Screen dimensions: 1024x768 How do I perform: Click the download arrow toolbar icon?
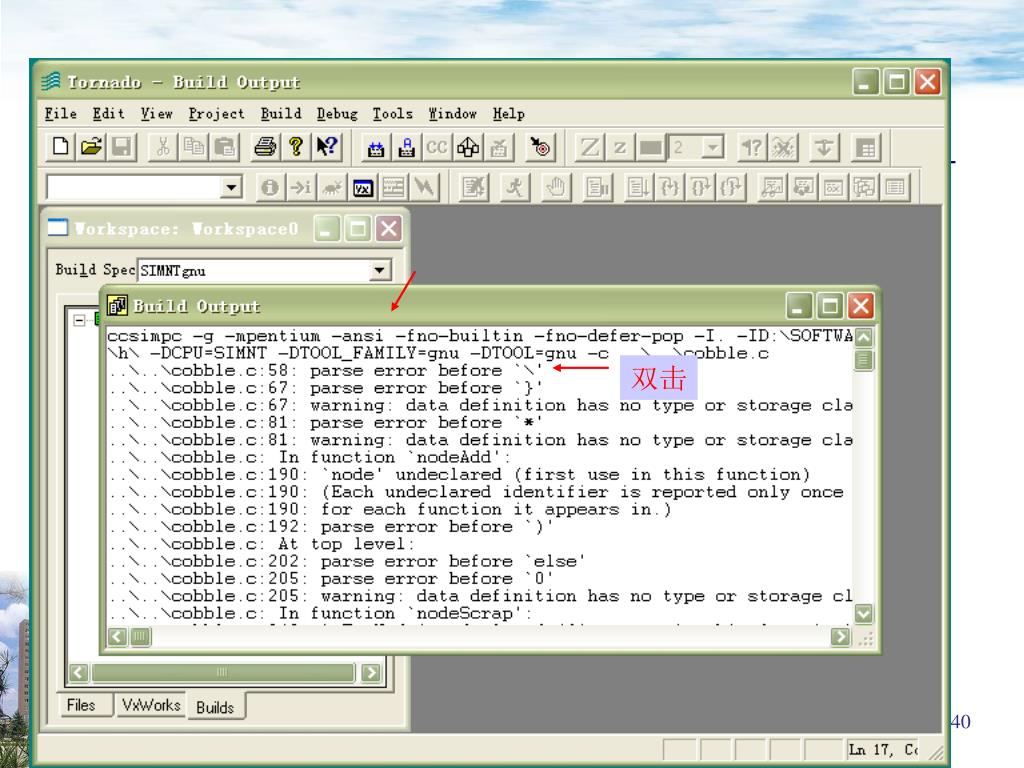click(825, 148)
